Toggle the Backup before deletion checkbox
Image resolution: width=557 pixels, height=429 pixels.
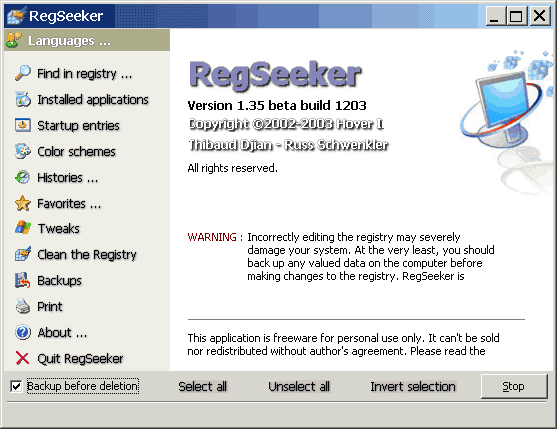tap(16, 386)
